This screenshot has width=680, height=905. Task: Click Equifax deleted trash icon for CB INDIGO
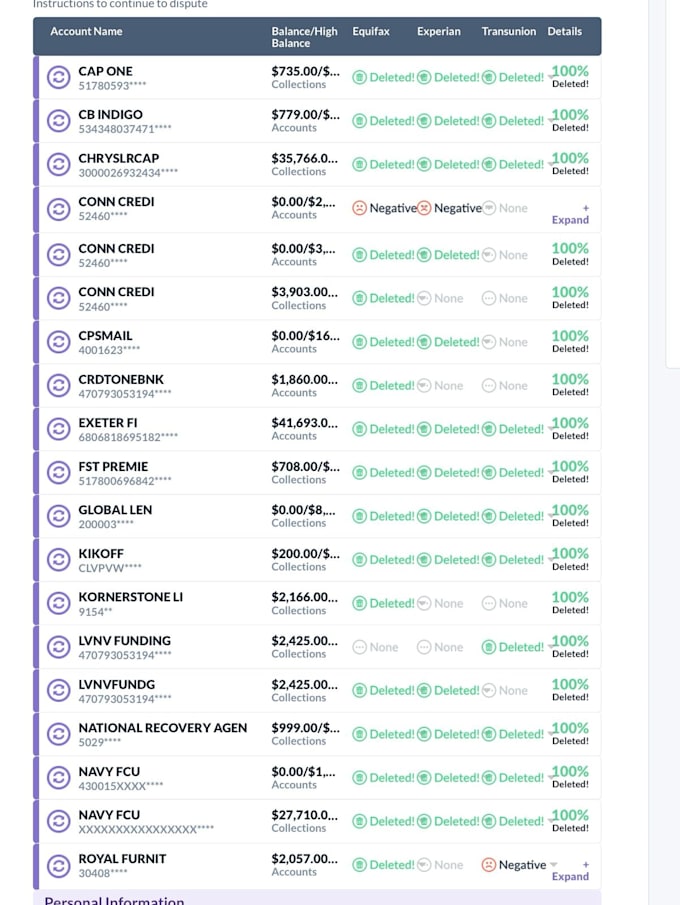359,121
